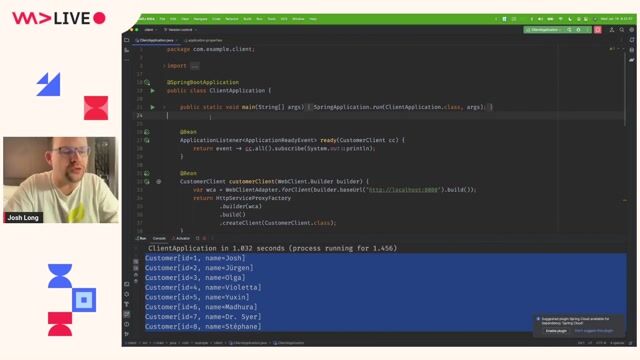Open the Project tool window folder icon
The width and height of the screenshot is (640, 360).
(x=127, y=40)
